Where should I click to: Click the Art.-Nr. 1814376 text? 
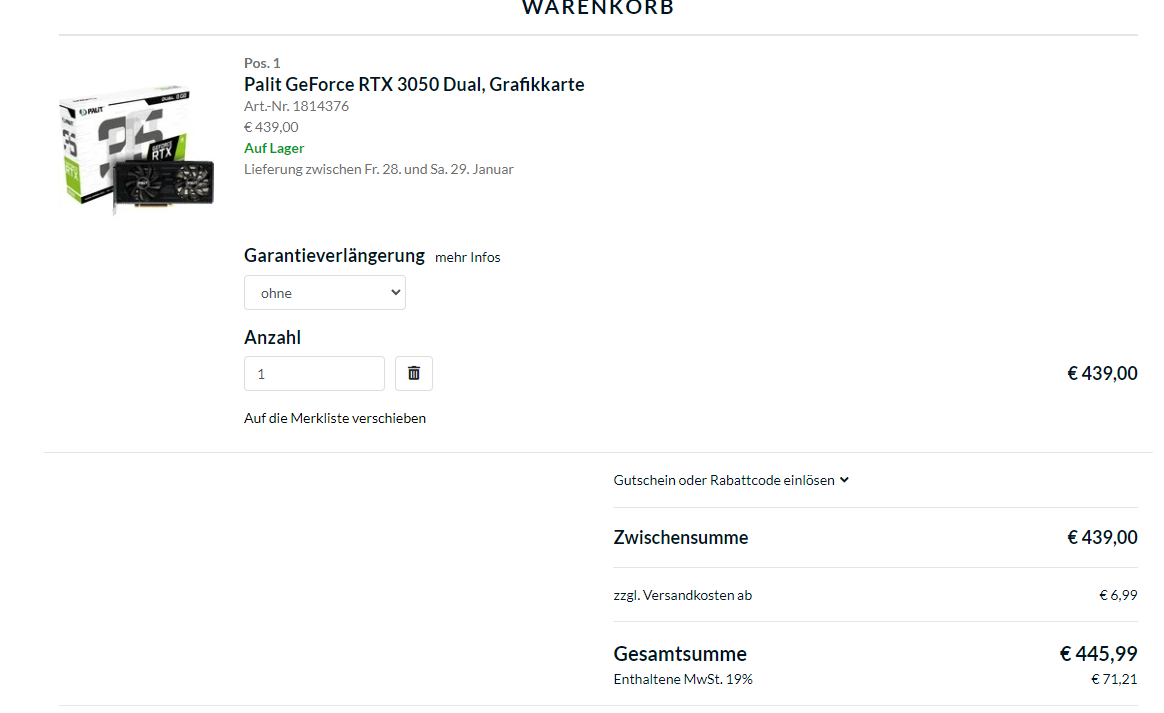(296, 106)
